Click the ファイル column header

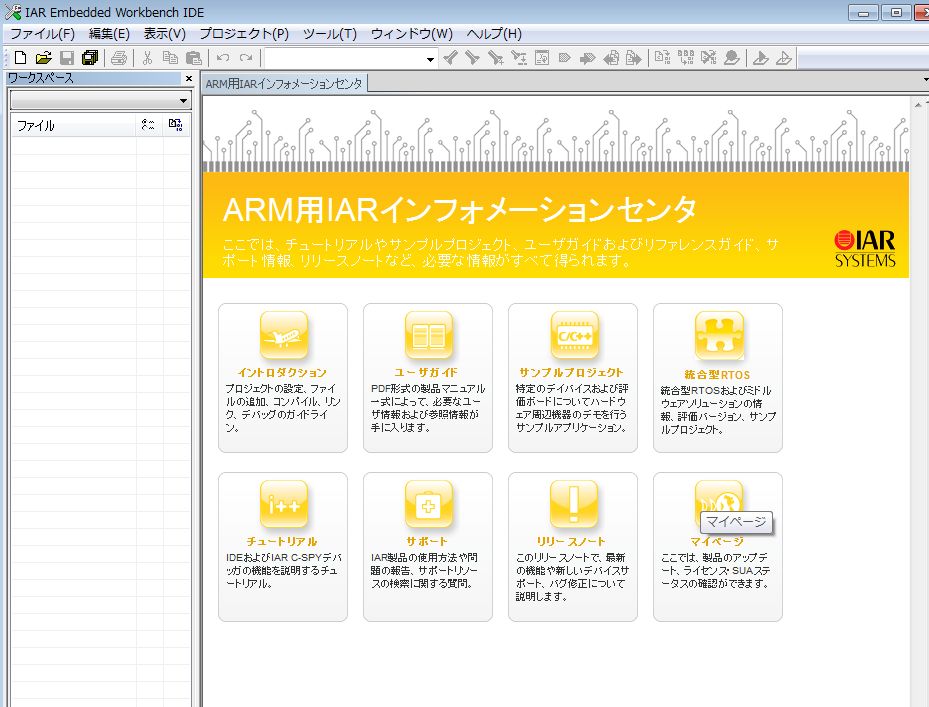pyautogui.click(x=73, y=125)
